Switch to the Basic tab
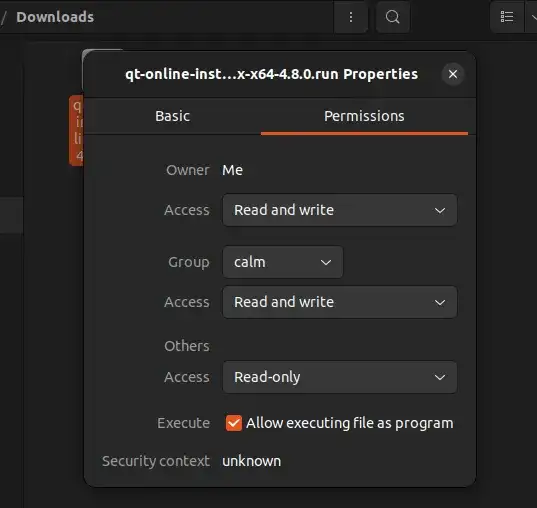 (173, 116)
